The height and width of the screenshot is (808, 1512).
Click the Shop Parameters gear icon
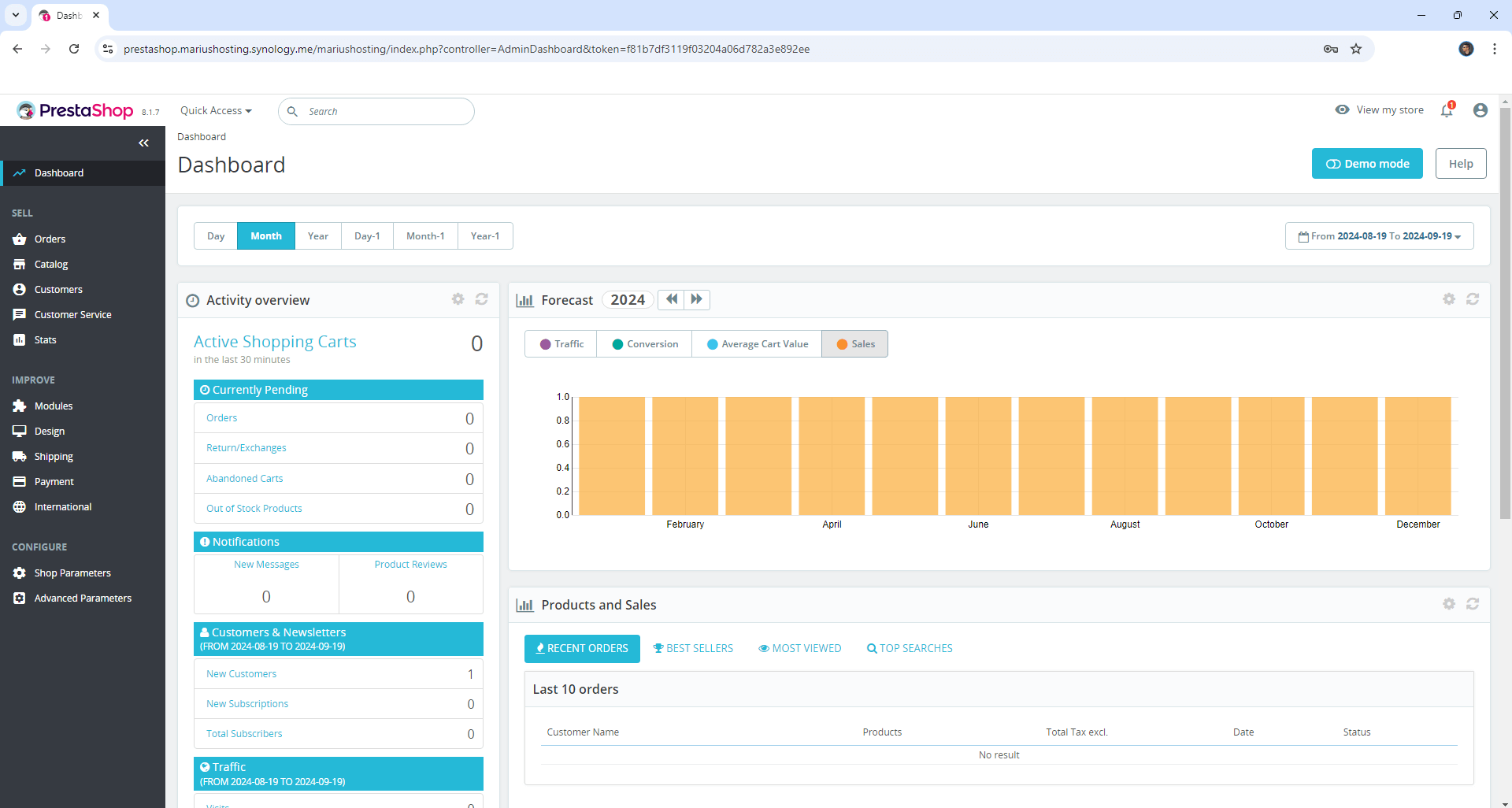[x=20, y=573]
